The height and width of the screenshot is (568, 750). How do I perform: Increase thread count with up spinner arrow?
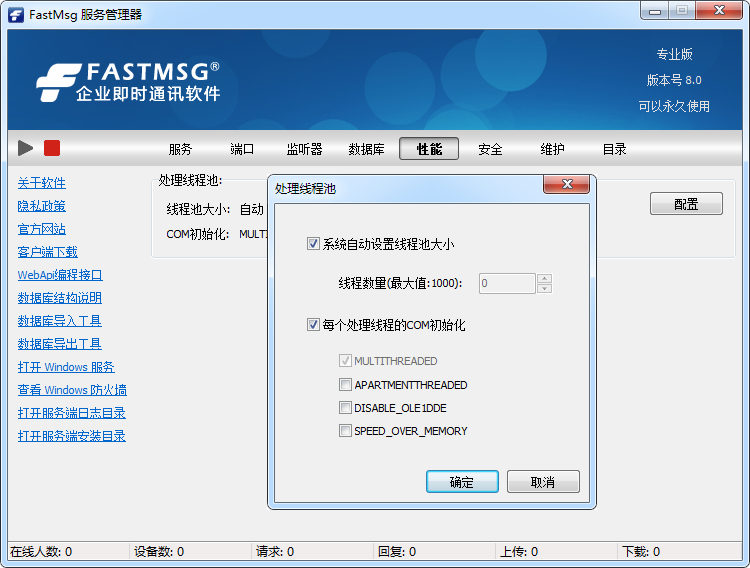click(544, 278)
